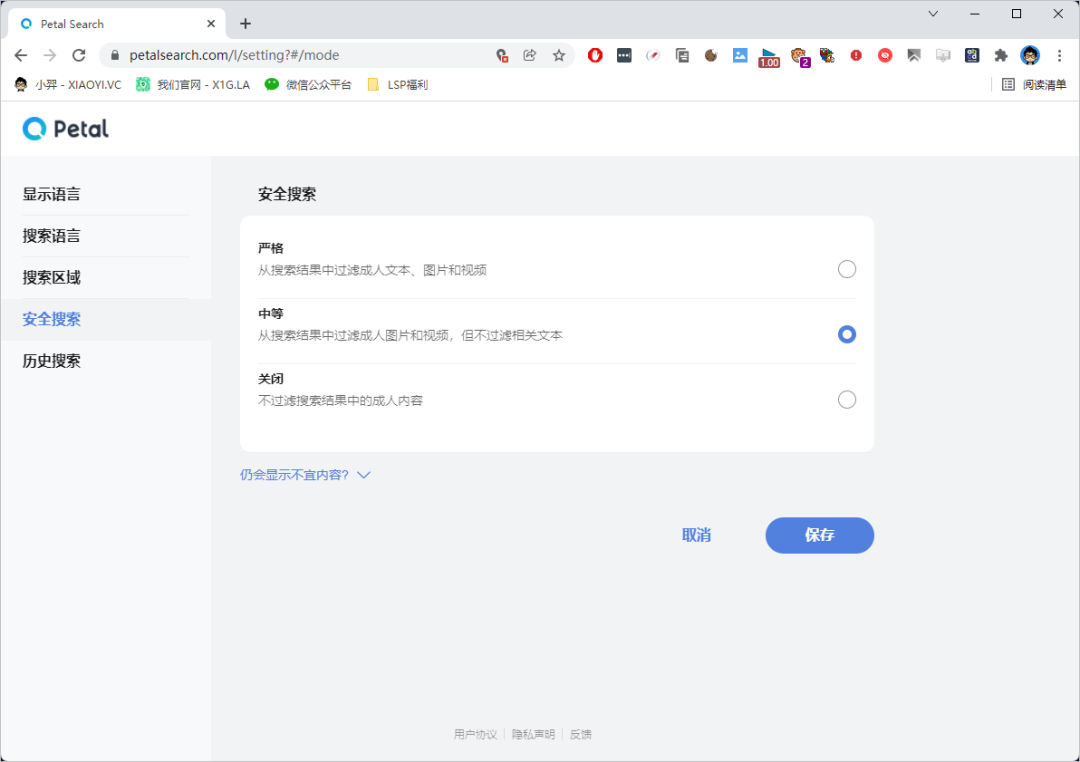Open the tab search dropdown arrow
The image size is (1080, 762).
tap(933, 14)
